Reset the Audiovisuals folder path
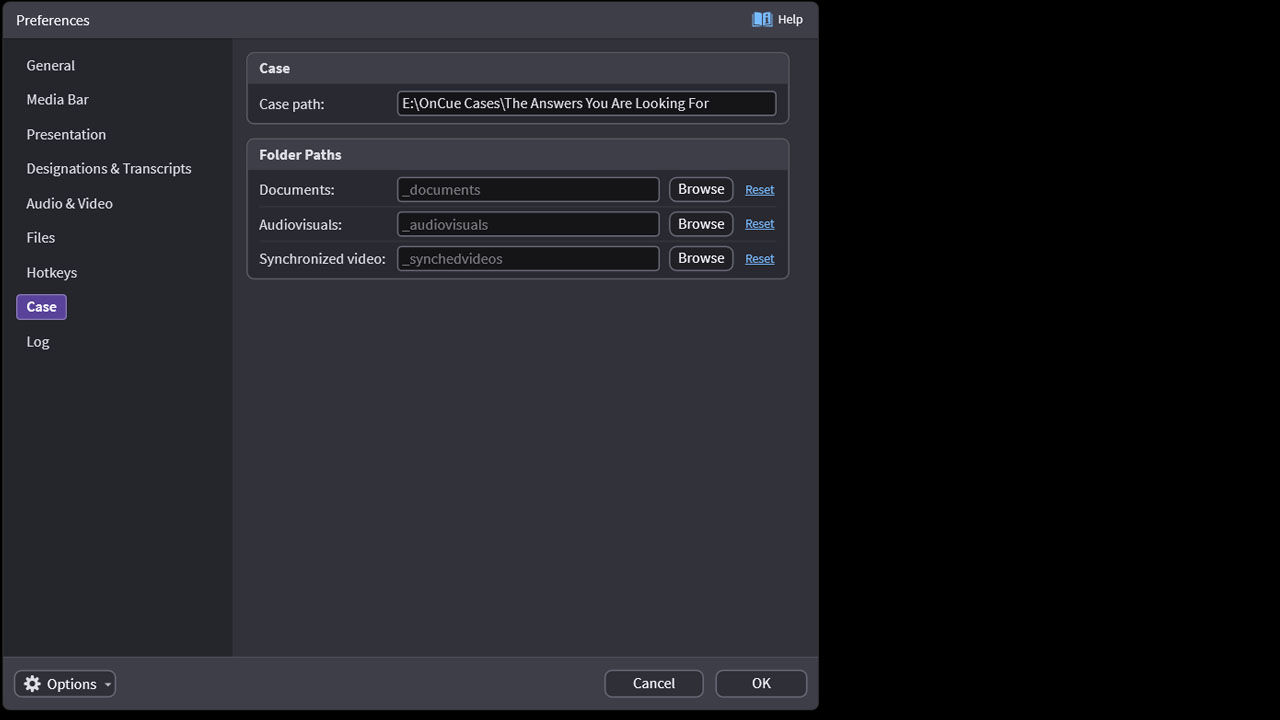1280x720 pixels. click(x=760, y=224)
